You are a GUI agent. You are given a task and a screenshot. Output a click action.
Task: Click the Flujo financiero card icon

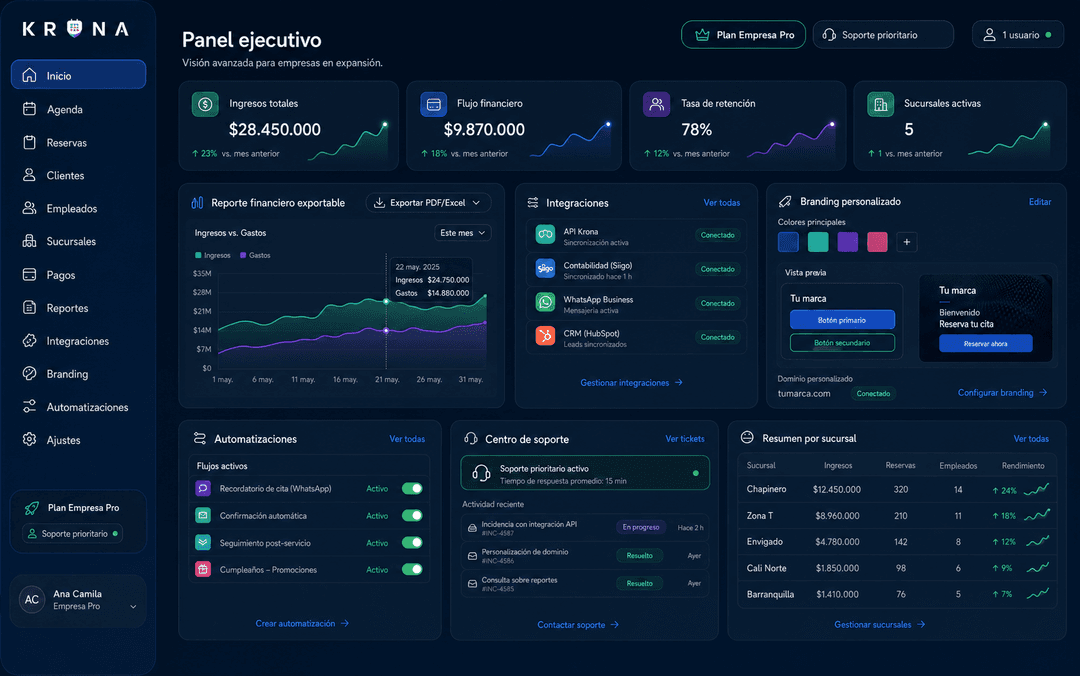click(433, 104)
